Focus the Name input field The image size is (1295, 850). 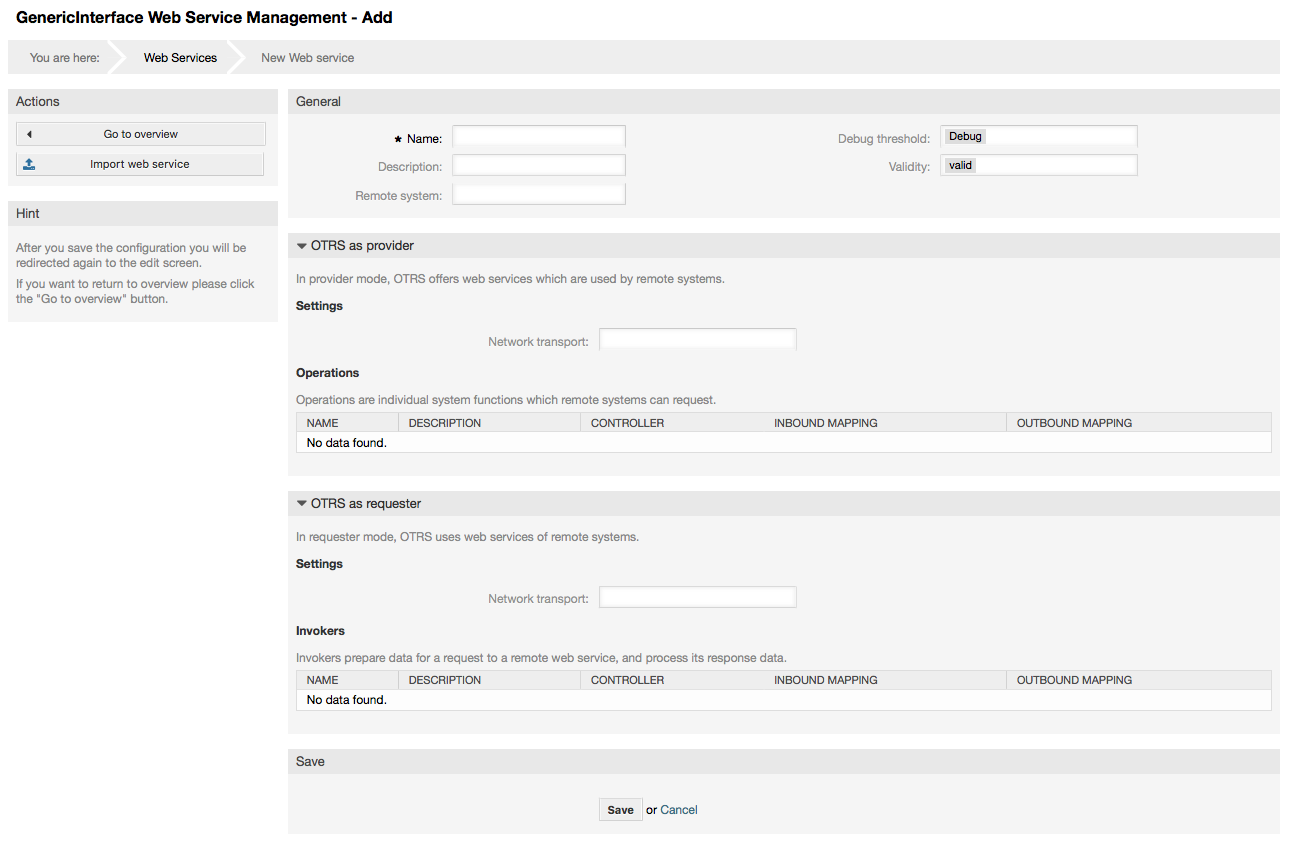[539, 137]
